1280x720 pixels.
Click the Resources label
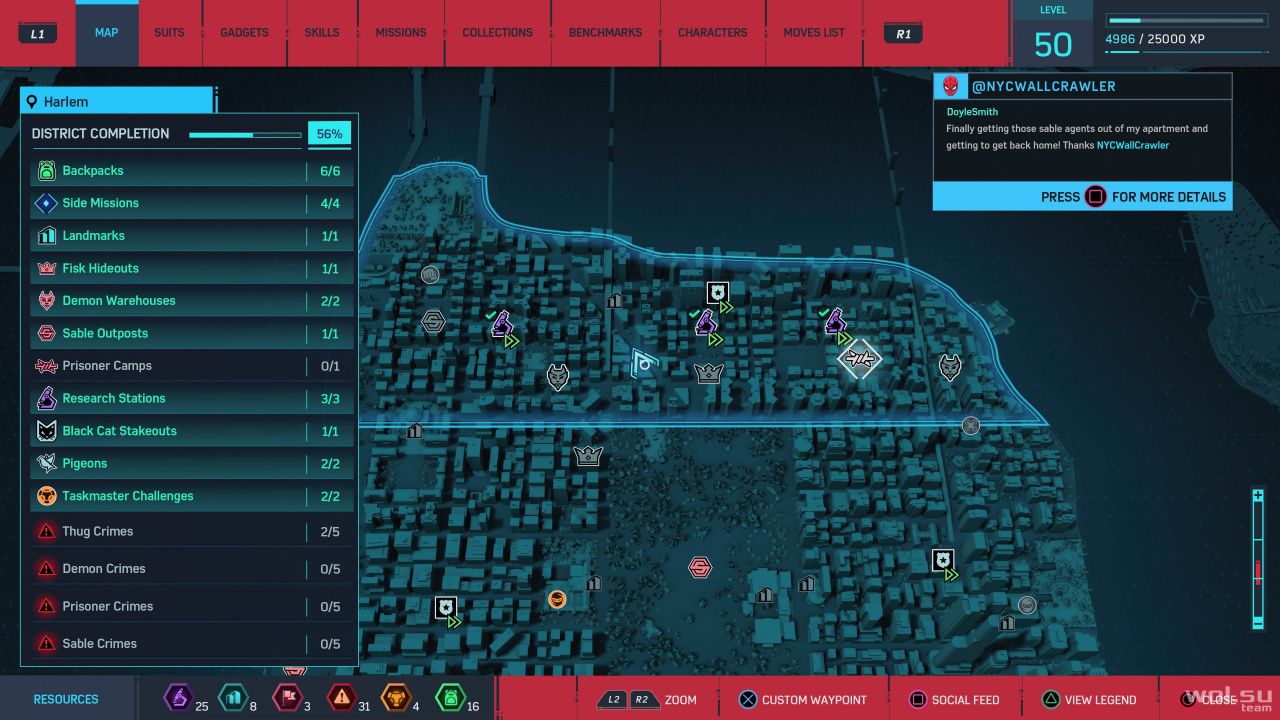pyautogui.click(x=66, y=700)
